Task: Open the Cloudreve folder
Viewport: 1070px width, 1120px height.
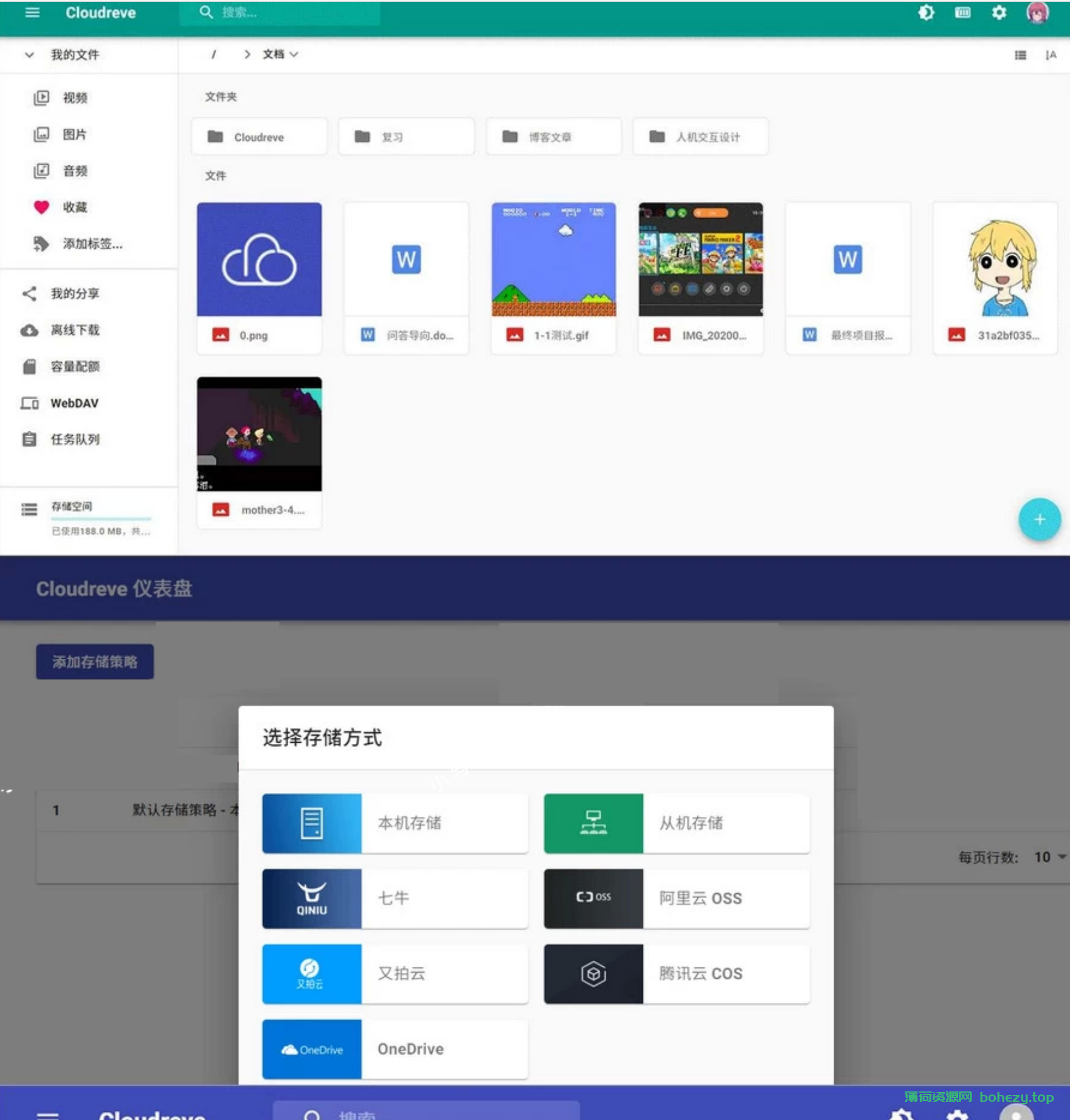Action: (x=260, y=137)
